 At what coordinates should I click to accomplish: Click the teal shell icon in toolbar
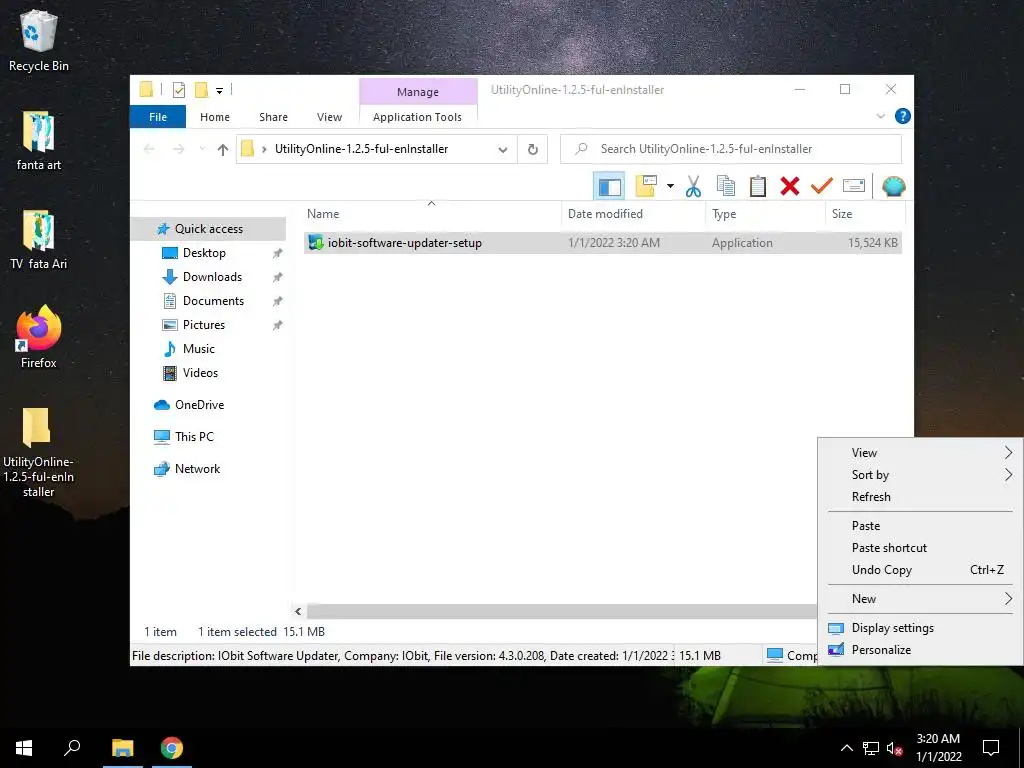[x=893, y=186]
